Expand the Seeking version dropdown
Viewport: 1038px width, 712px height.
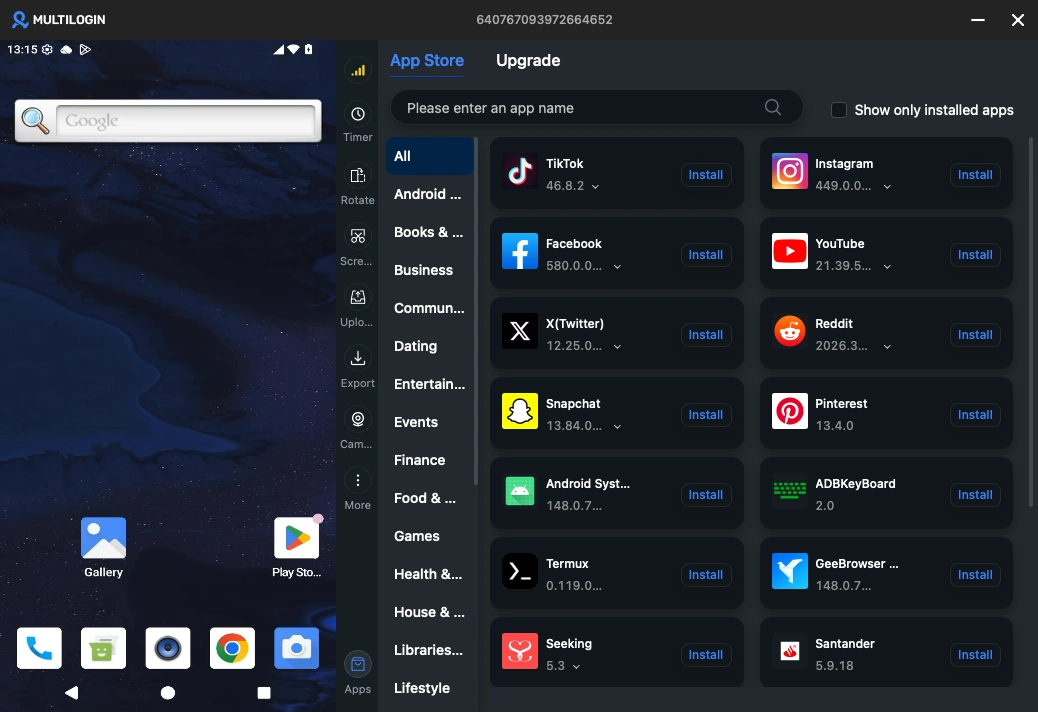click(x=576, y=667)
